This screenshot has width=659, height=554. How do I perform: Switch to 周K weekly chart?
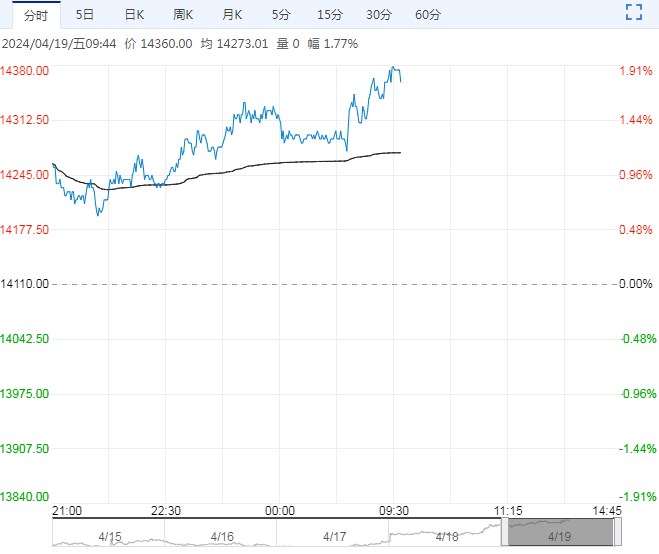(x=183, y=14)
